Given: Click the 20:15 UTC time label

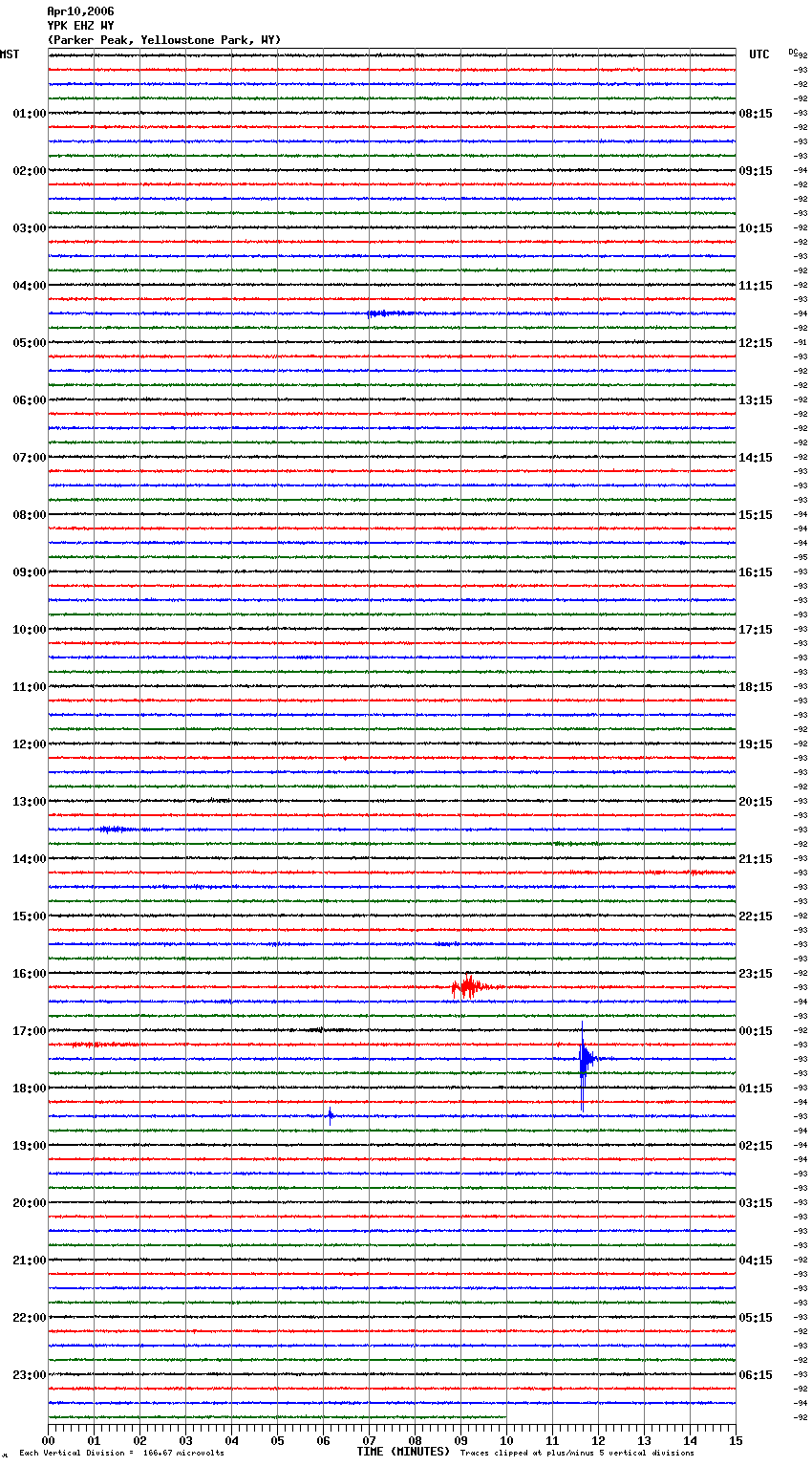Looking at the screenshot, I should [756, 802].
